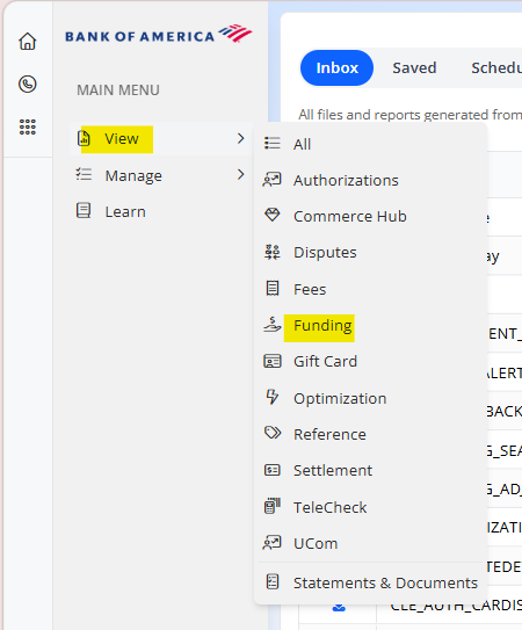
Task: Switch to the Inbox tab
Action: (x=337, y=68)
